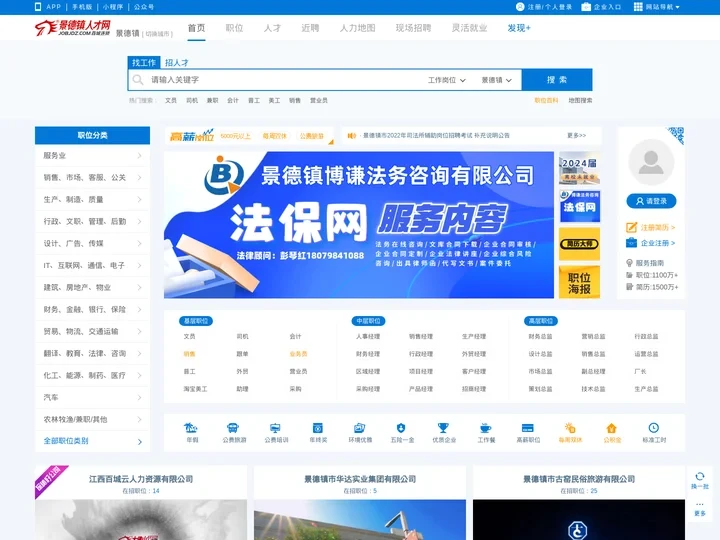Image resolution: width=720 pixels, height=540 pixels.
Task: Click the 年终奖 icon
Action: [317, 428]
